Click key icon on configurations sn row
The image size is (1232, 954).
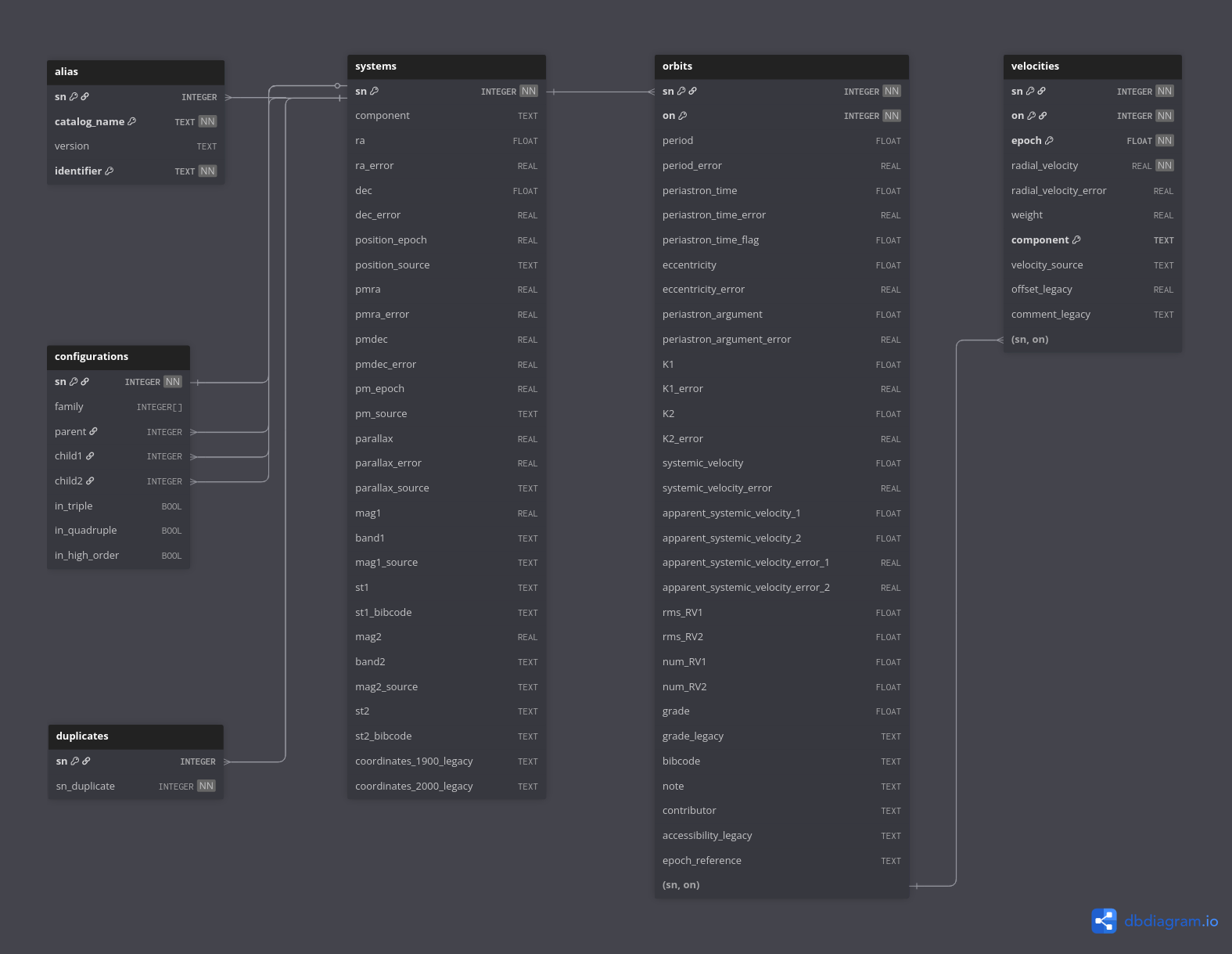click(74, 382)
